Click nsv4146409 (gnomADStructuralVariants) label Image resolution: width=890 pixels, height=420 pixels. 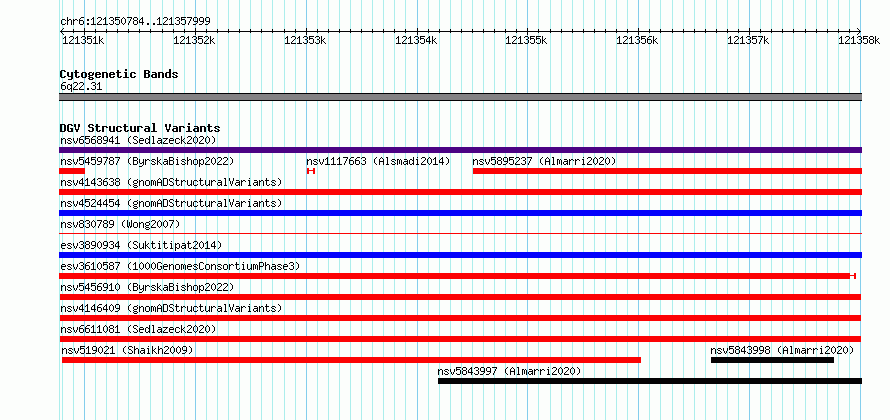point(171,308)
